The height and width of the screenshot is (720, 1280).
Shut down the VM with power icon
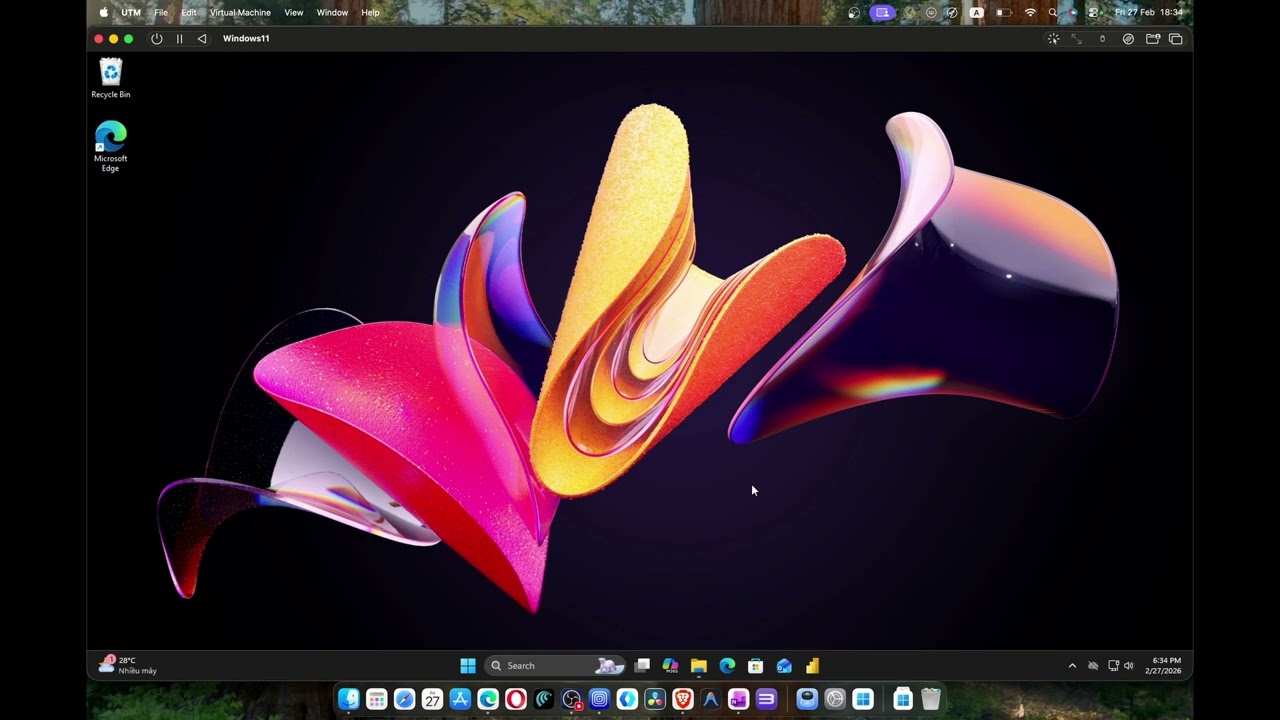(x=156, y=39)
